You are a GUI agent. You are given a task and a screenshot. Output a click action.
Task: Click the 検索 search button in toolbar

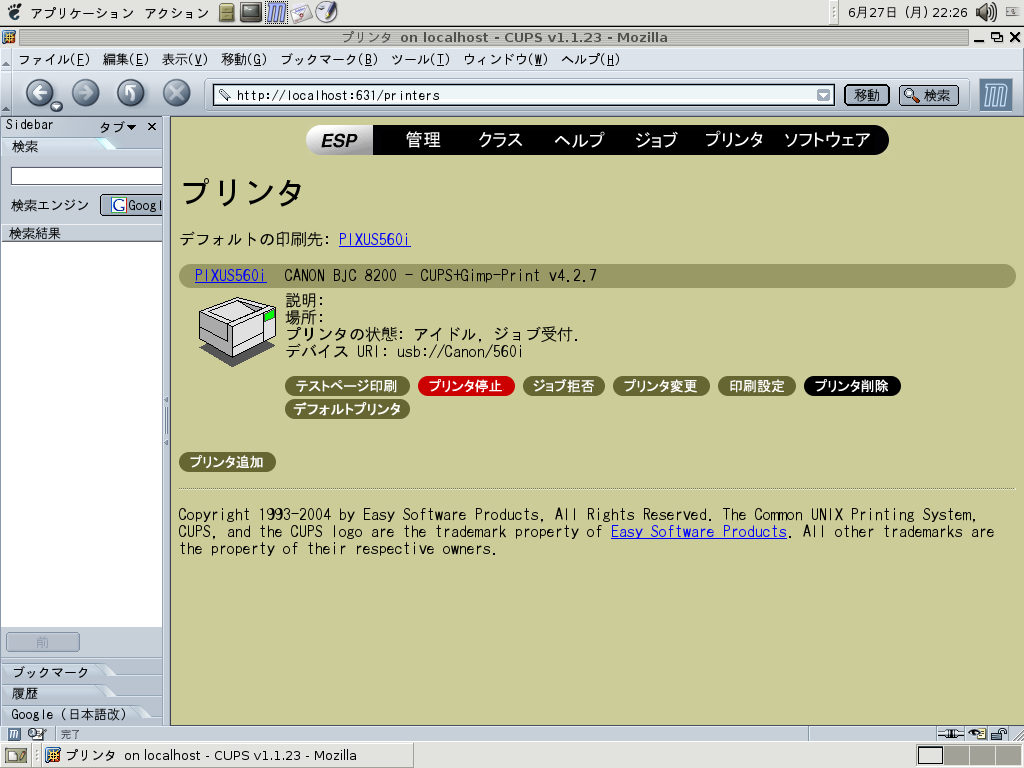coord(929,95)
